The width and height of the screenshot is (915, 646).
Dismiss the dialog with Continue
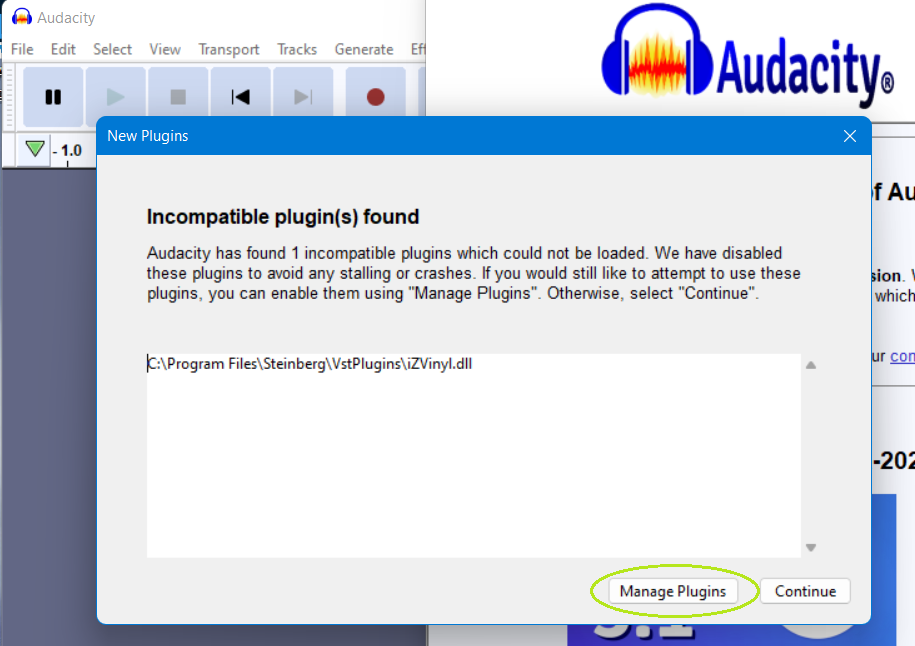click(x=804, y=591)
